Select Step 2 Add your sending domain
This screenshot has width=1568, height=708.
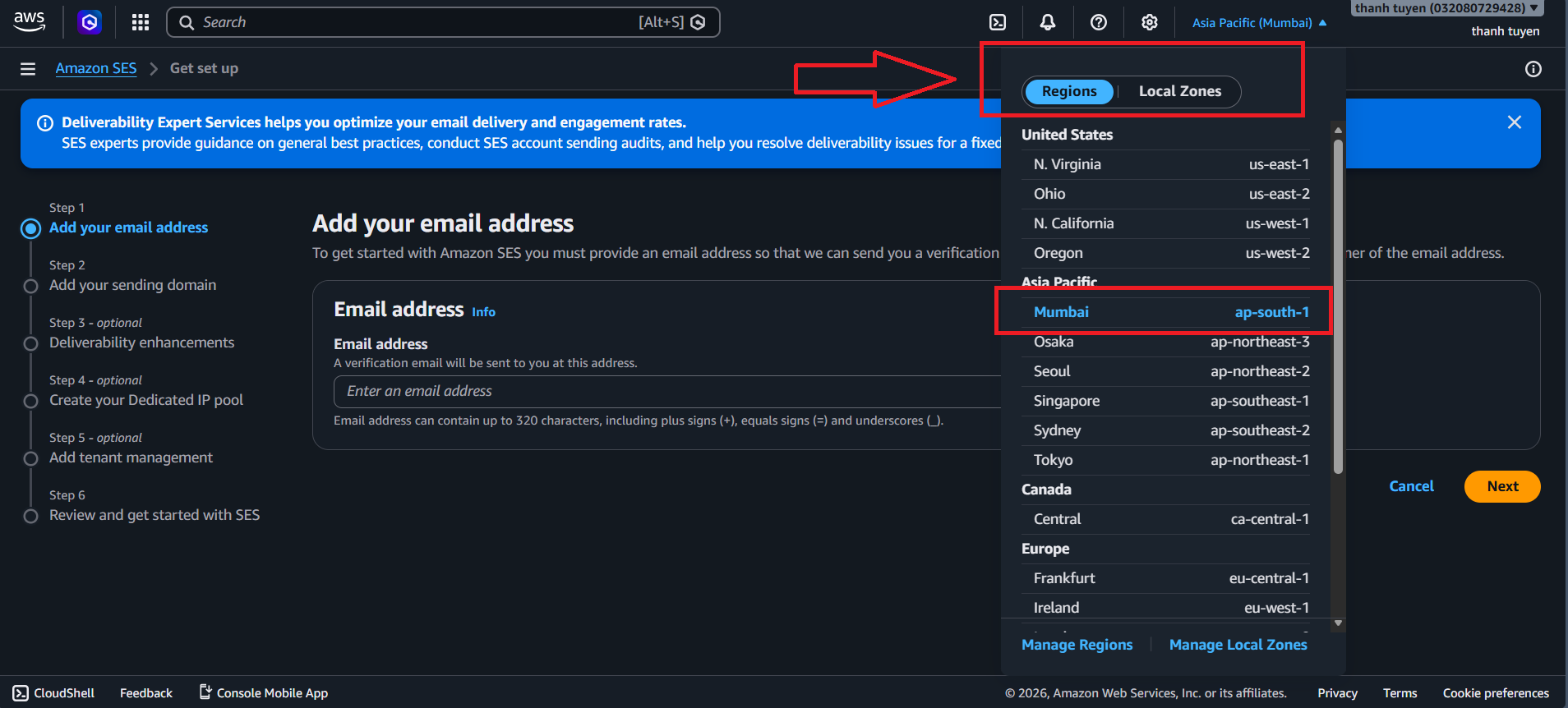(132, 285)
